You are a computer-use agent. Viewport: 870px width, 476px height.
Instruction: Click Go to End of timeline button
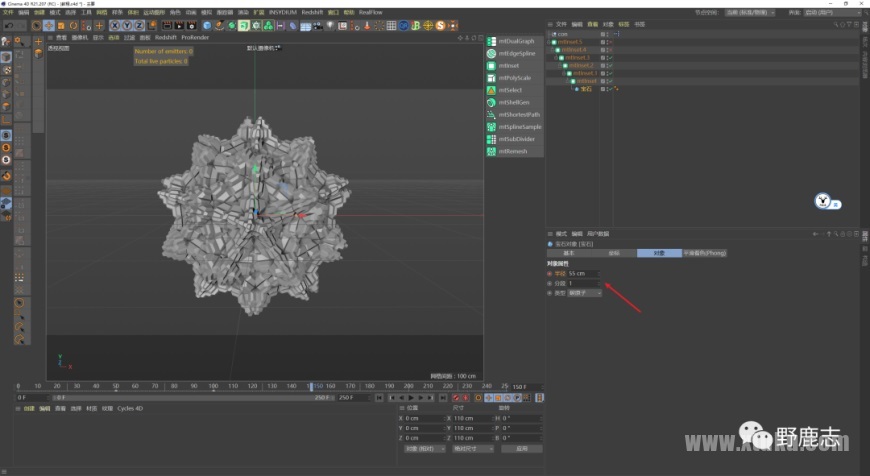[x=443, y=398]
